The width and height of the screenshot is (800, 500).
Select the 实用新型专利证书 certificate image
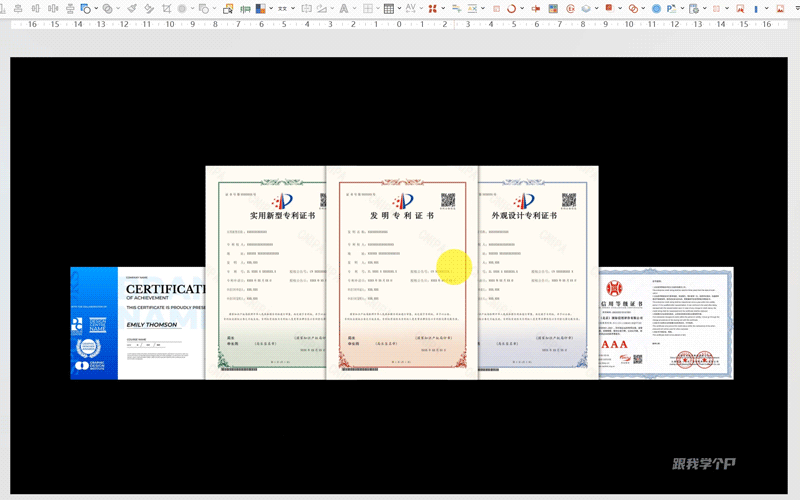(x=265, y=272)
